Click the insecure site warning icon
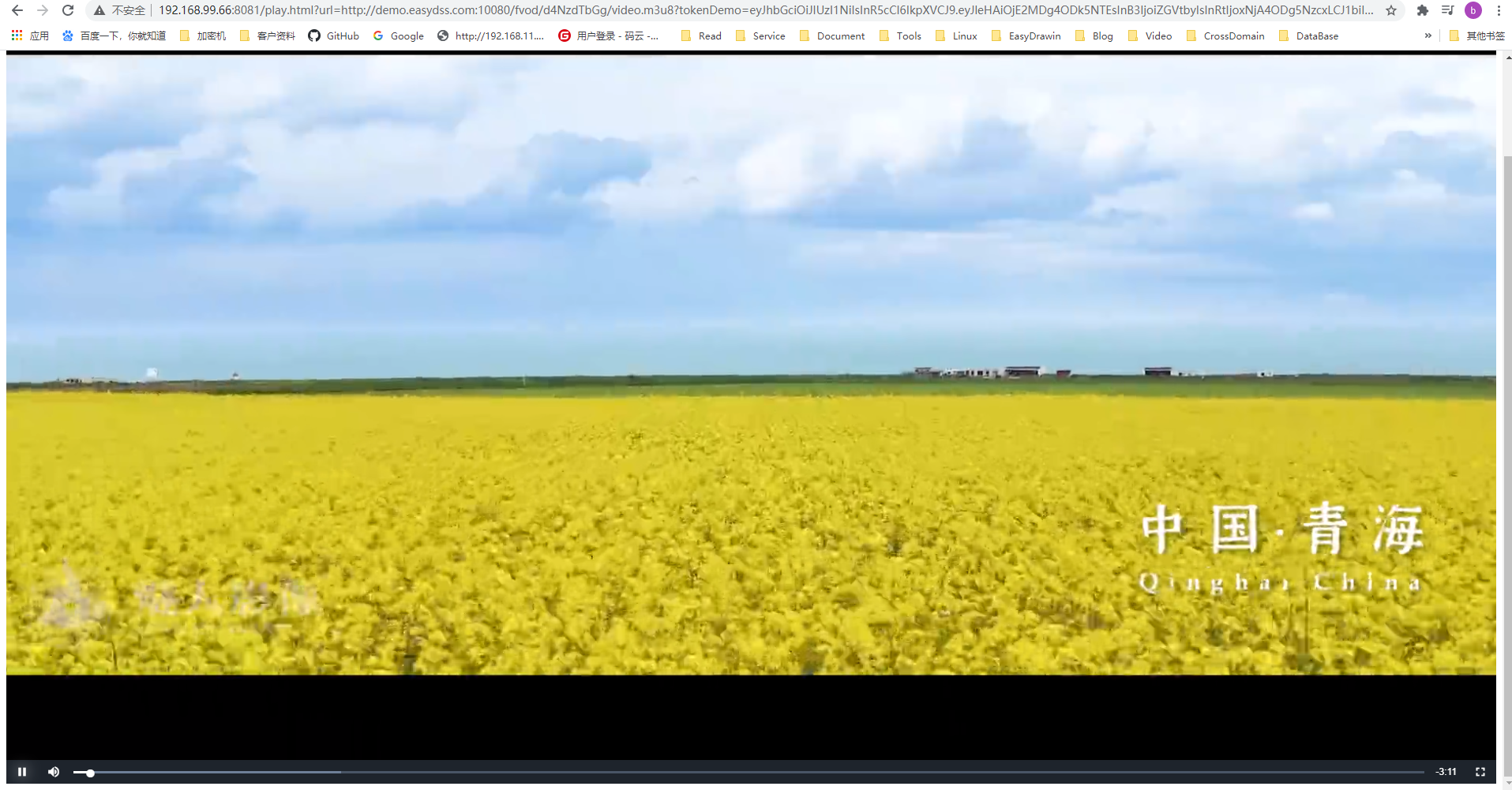Screen dimensions: 1512x790 point(99,10)
